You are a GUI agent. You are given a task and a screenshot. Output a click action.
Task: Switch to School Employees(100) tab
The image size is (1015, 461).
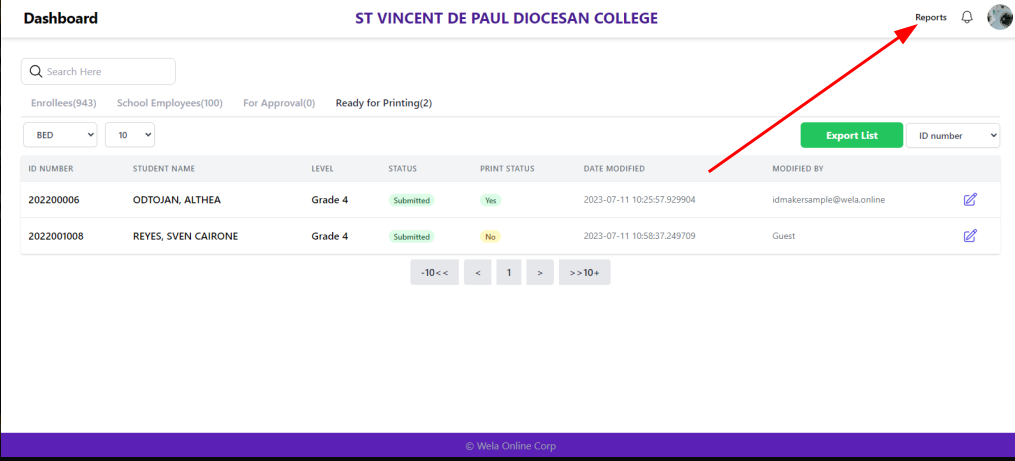(170, 103)
